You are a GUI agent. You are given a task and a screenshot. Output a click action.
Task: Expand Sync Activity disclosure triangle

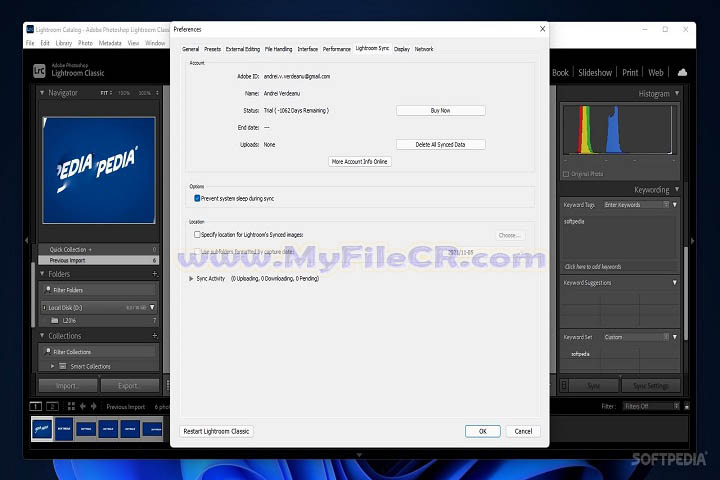coord(191,278)
